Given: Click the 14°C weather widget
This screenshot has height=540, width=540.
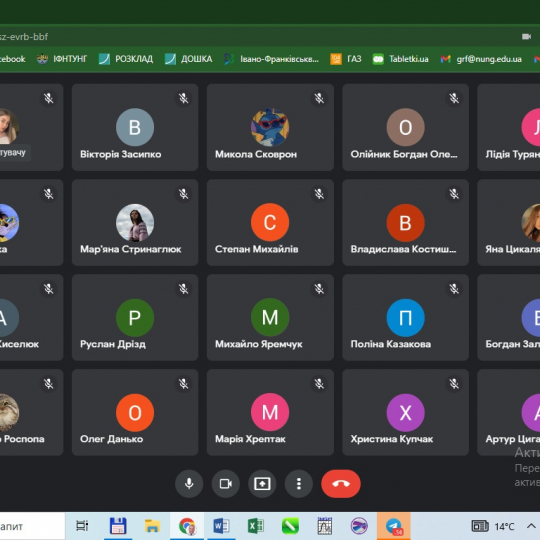Looking at the screenshot, I should (x=493, y=526).
